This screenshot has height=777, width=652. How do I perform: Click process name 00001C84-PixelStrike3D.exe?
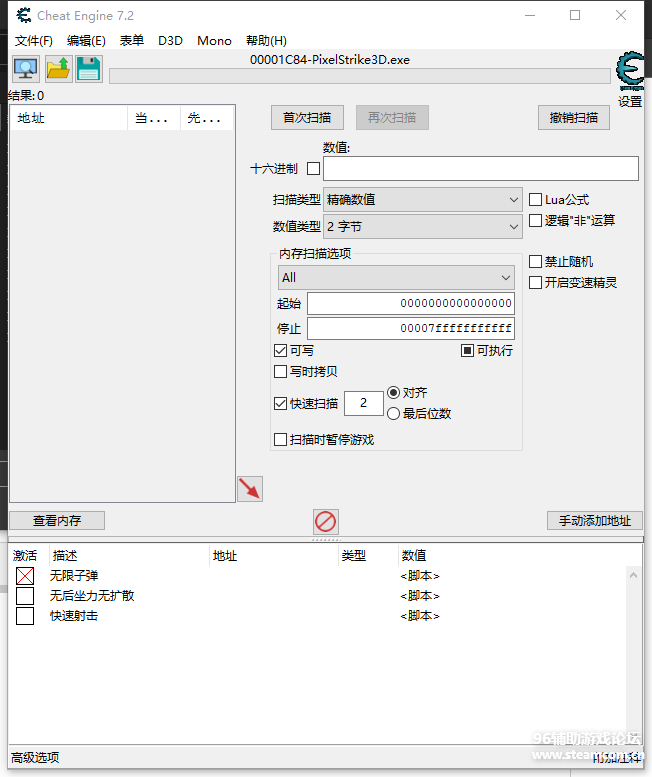tap(329, 60)
